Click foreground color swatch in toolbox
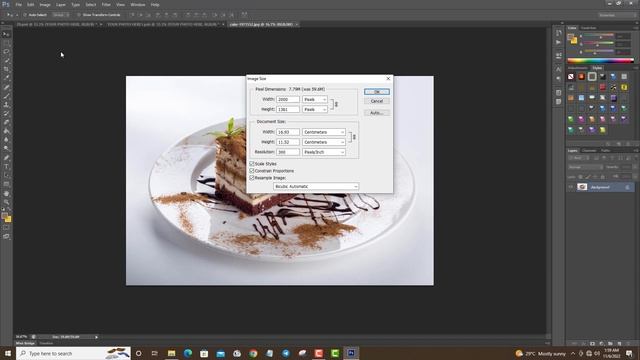Screen dimensions: 640x360 pos(4,216)
